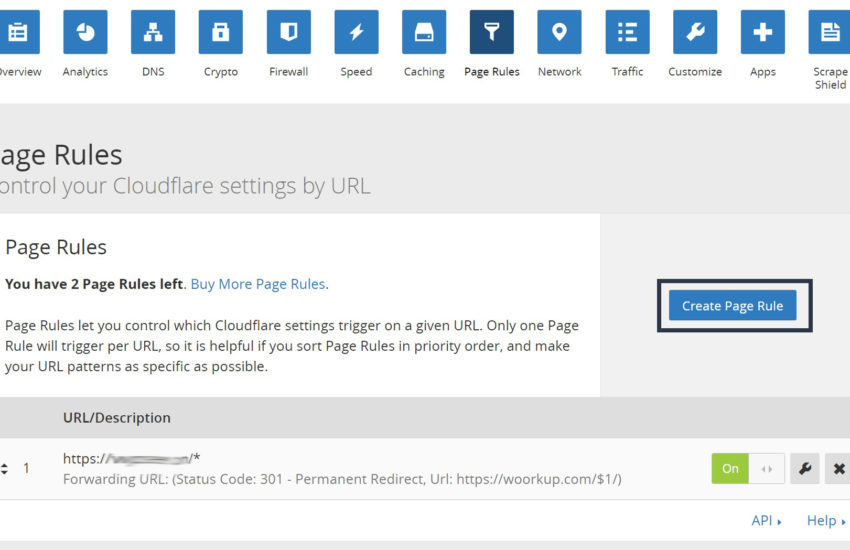The width and height of the screenshot is (850, 550).
Task: Open the Analytics pie chart icon
Action: (x=85, y=32)
